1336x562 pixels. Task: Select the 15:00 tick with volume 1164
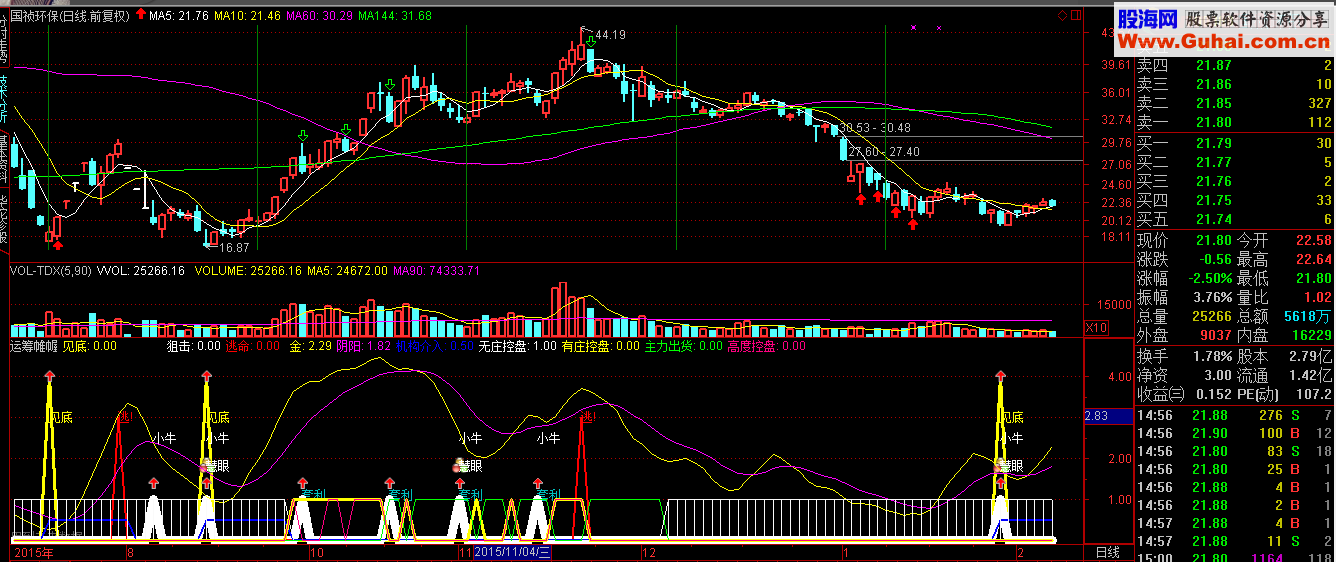pyautogui.click(x=1236, y=556)
